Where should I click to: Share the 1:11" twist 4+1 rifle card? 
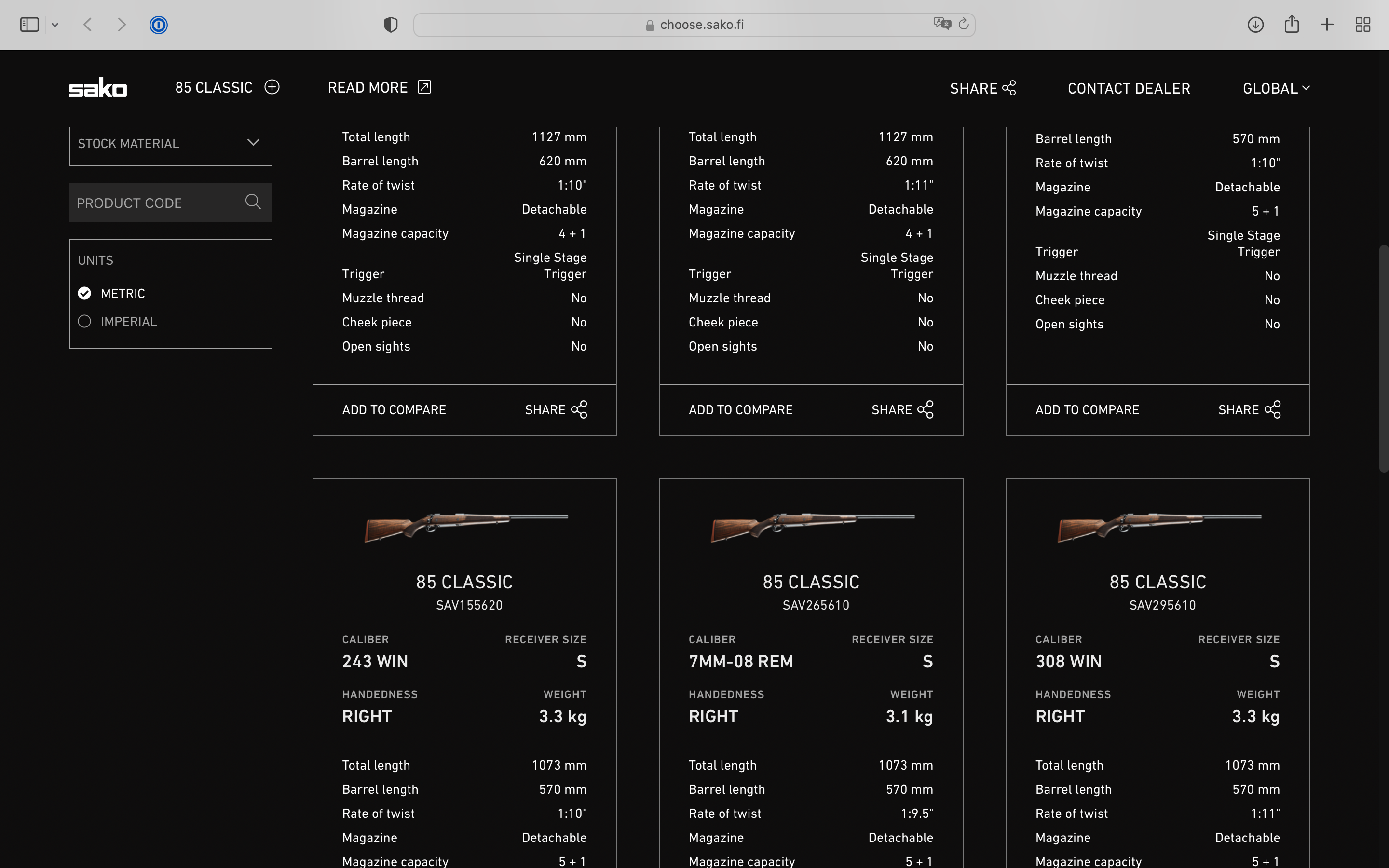point(902,410)
